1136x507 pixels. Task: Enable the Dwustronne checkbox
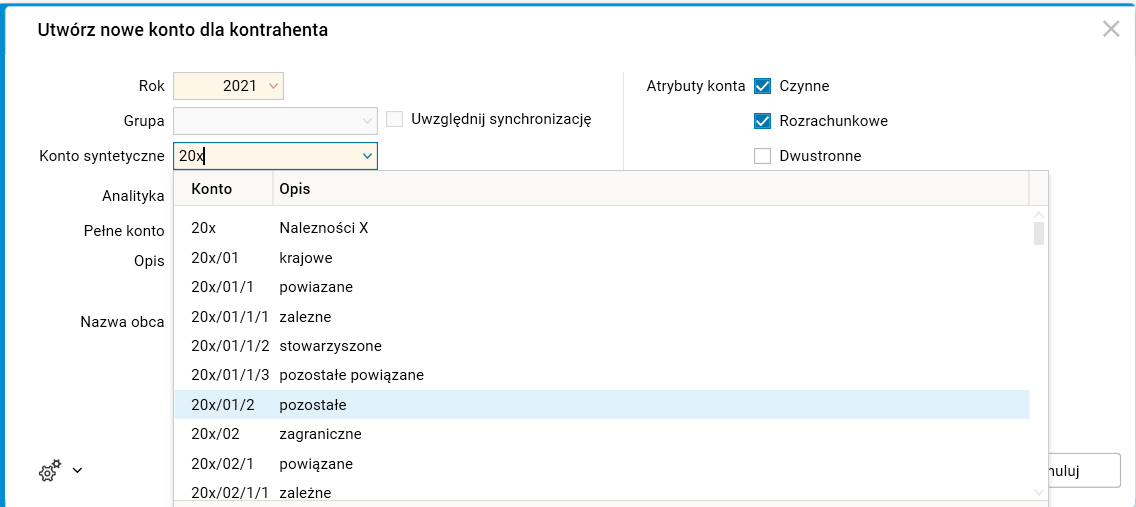tap(763, 156)
